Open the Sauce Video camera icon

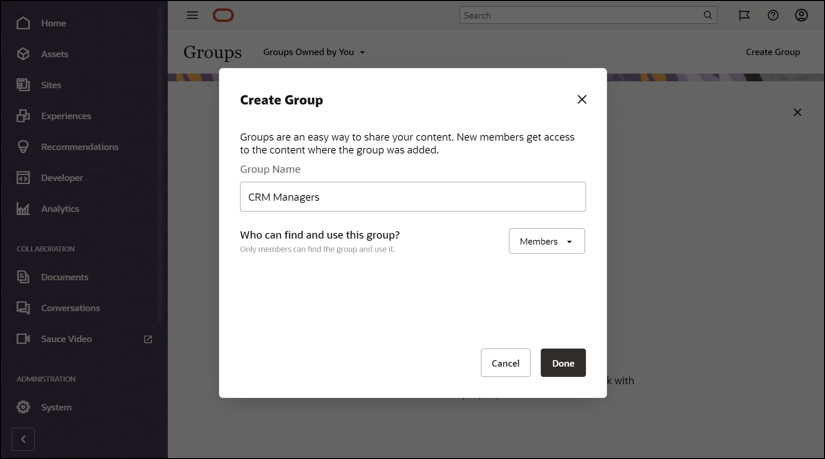(23, 338)
